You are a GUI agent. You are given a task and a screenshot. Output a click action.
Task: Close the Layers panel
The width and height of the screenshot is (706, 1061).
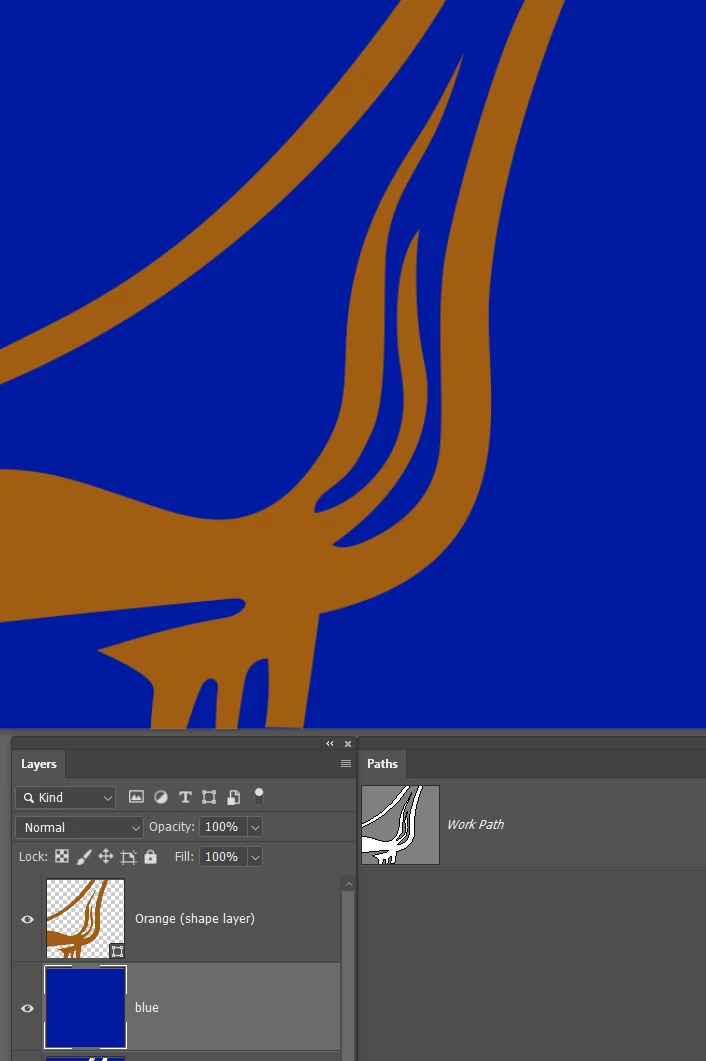[x=348, y=744]
